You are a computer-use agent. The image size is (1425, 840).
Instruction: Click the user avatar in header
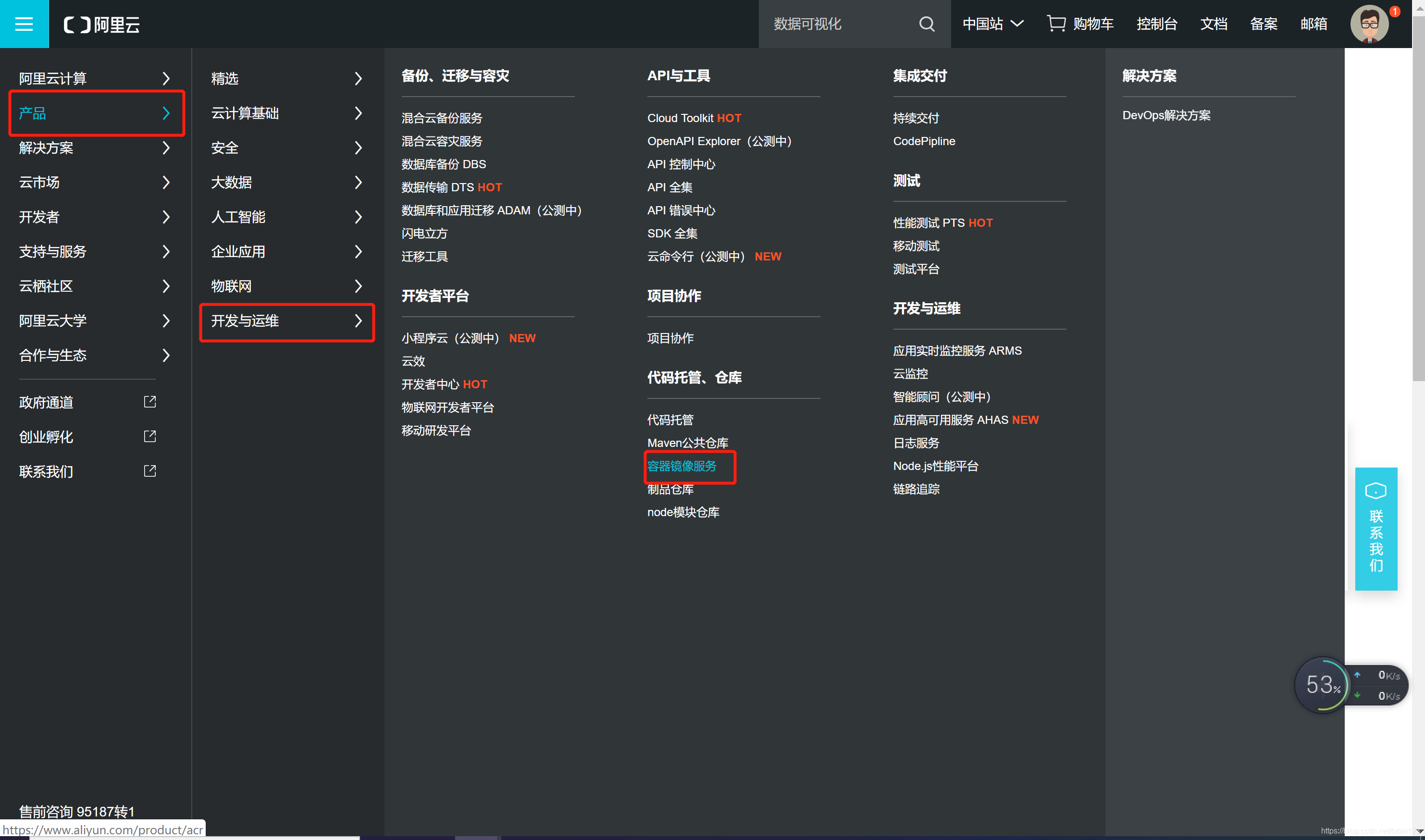tap(1369, 24)
